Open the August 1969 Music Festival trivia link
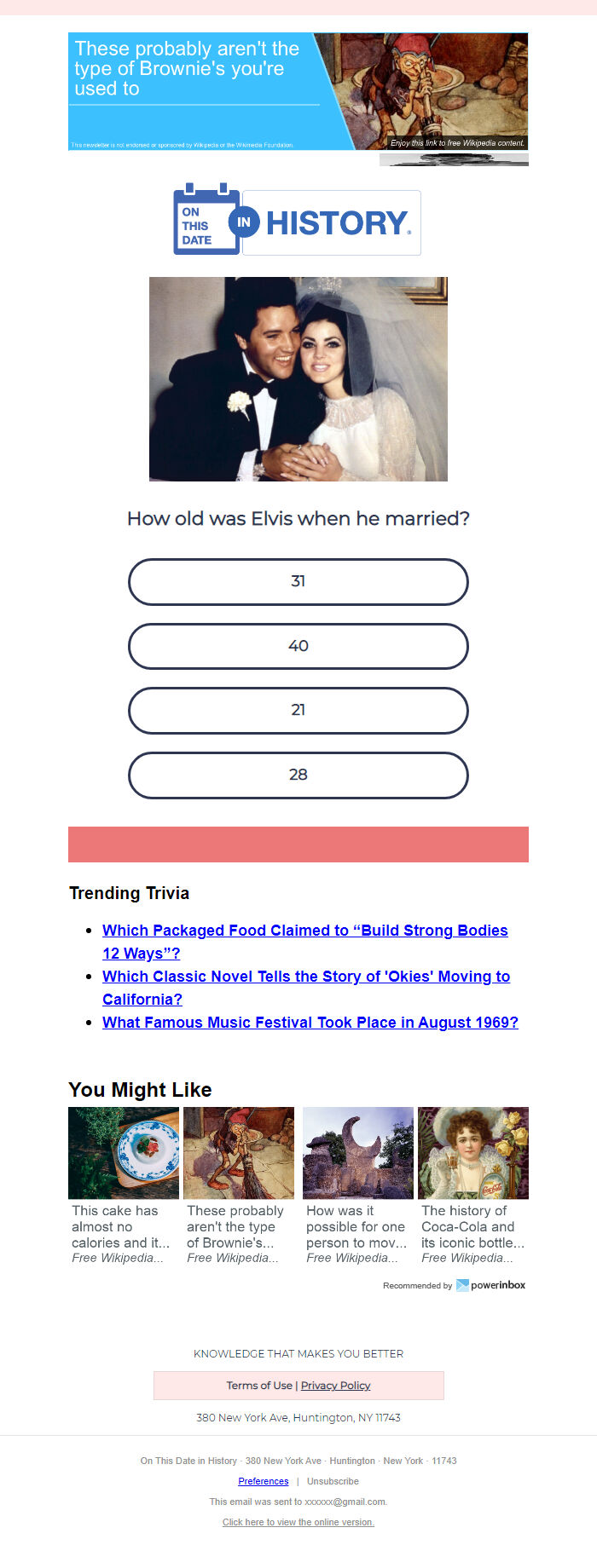This screenshot has width=597, height=1568. (310, 1023)
